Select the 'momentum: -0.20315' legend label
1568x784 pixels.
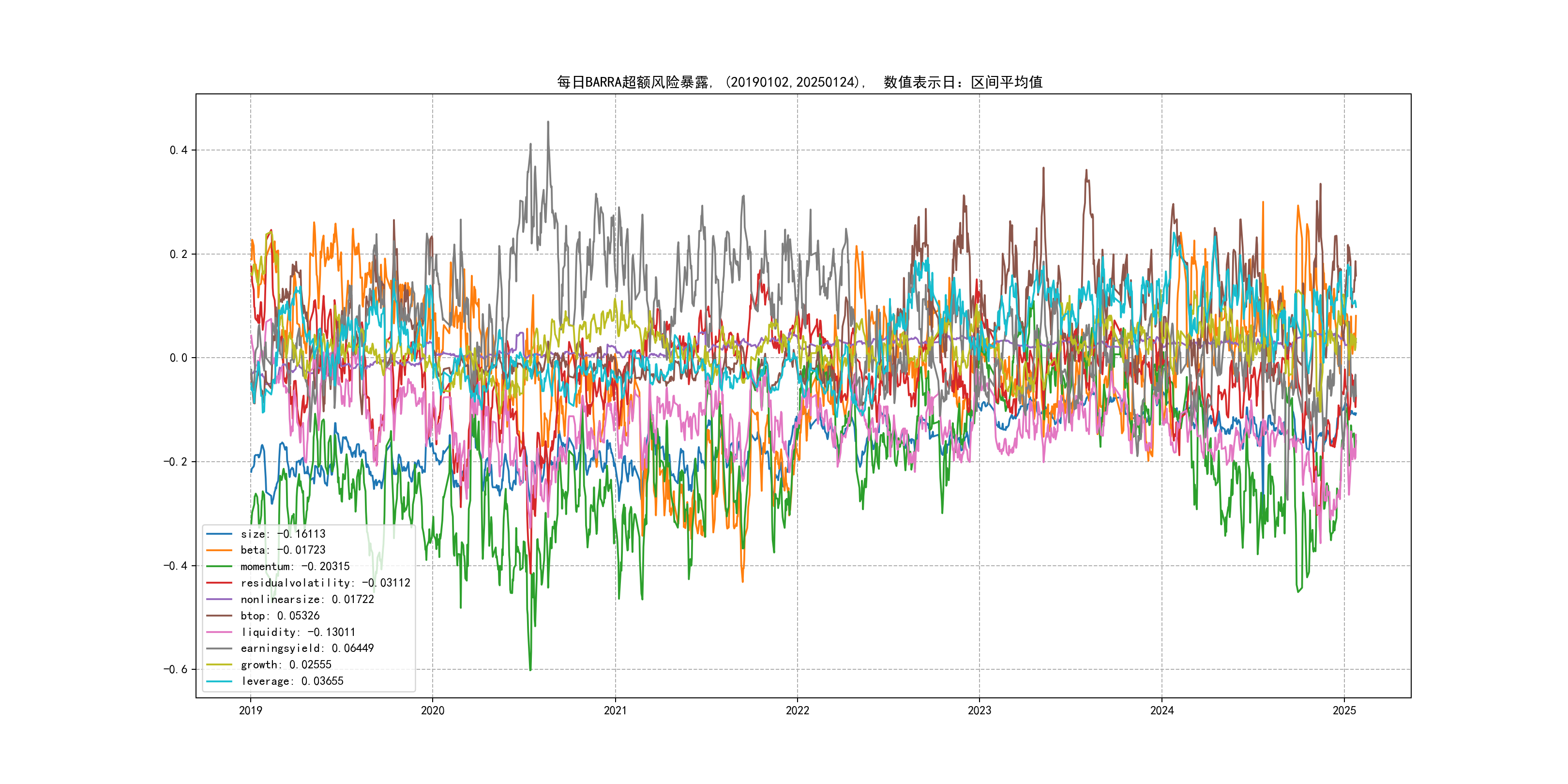[x=295, y=567]
